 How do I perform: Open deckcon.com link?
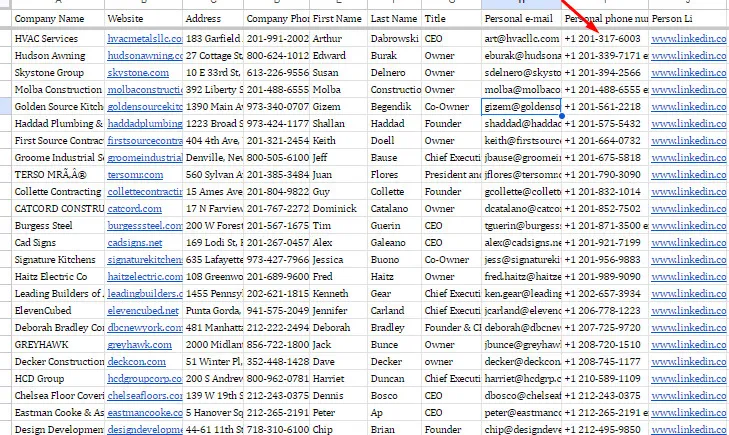coord(136,362)
